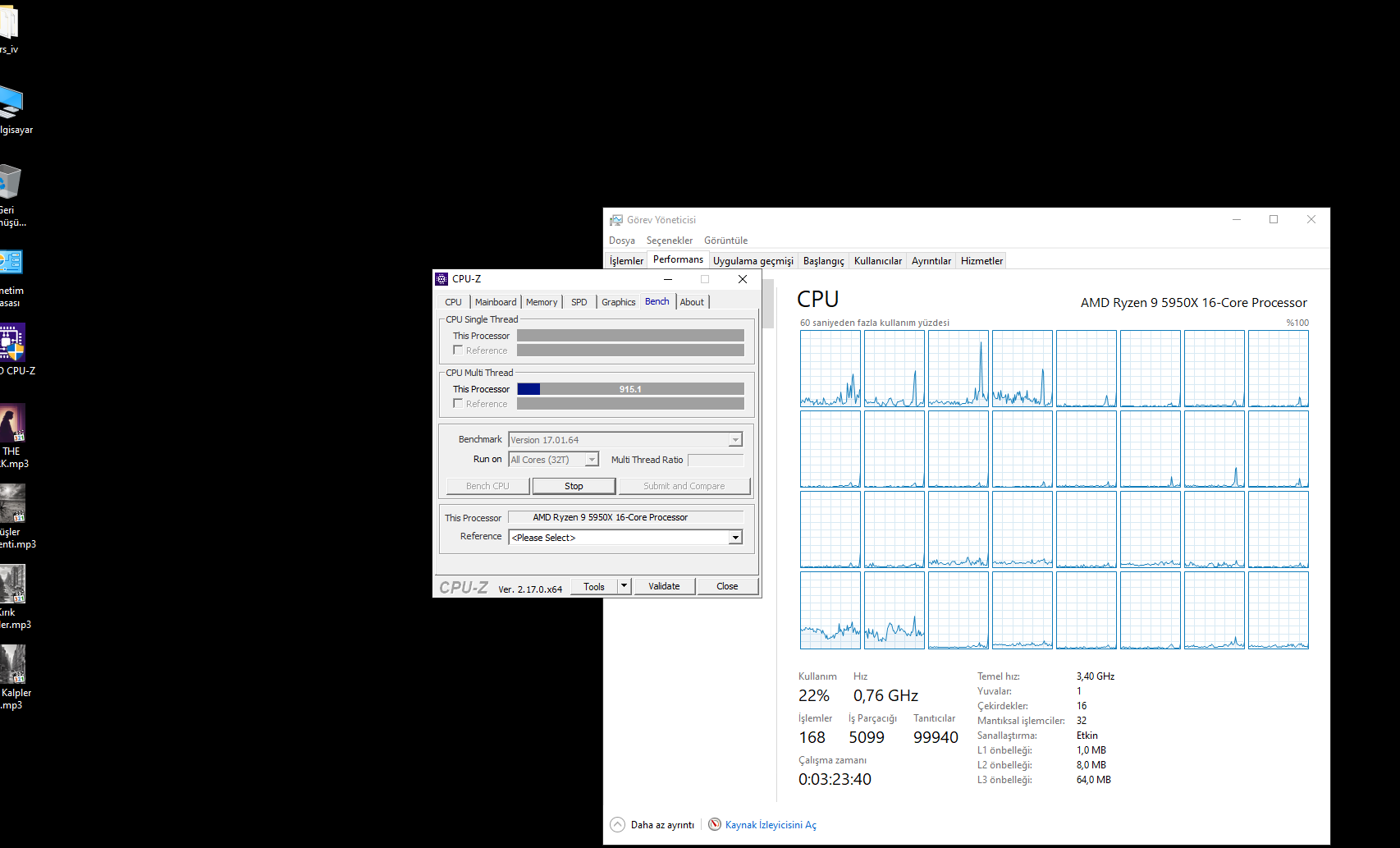
Task: Click the 'This Processor' AMD Ryzen name field
Action: pyautogui.click(x=625, y=517)
